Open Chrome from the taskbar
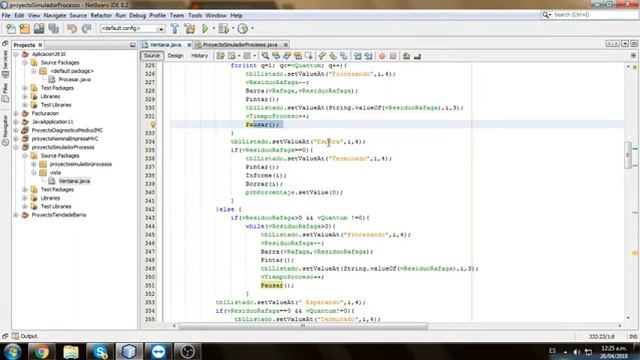640x360 pixels. click(41, 351)
